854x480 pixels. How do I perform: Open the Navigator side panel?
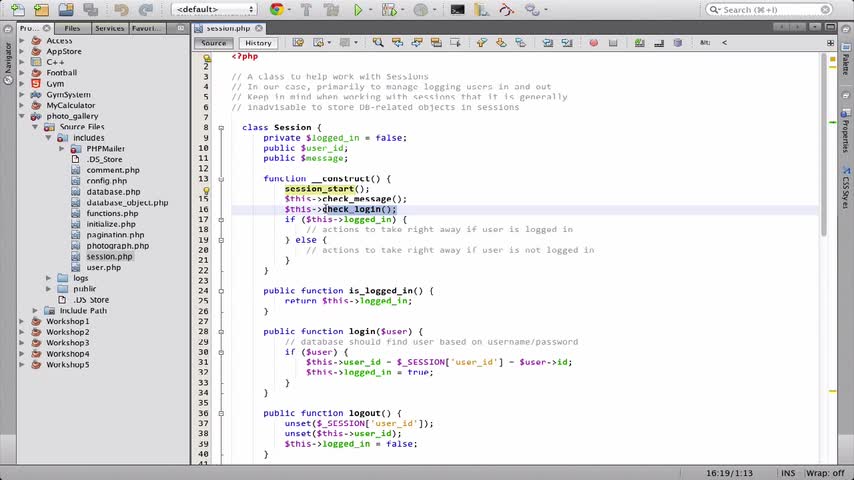[x=8, y=63]
